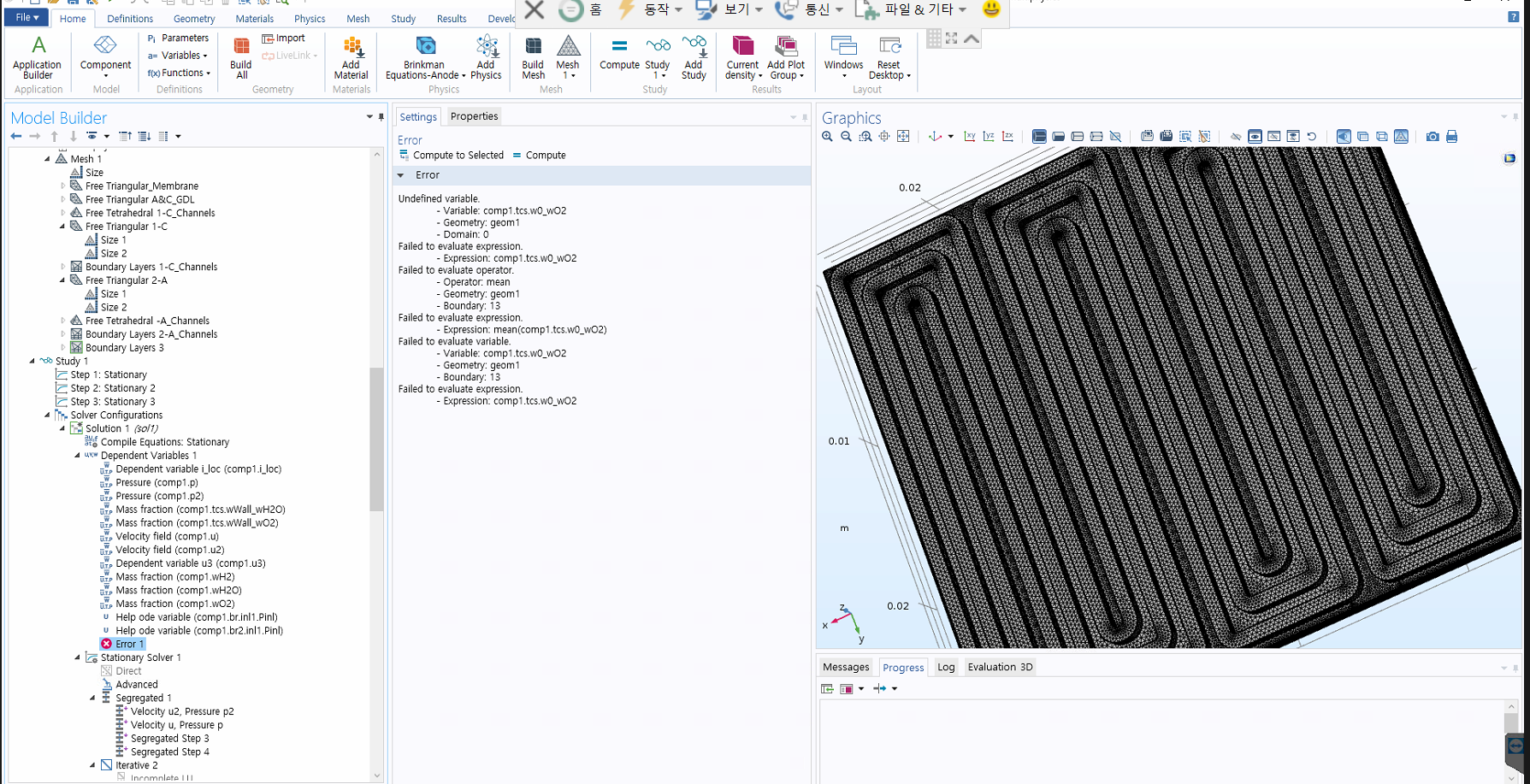This screenshot has width=1530, height=784.
Task: Take an image snapshot with camera icon
Action: pos(1433,137)
